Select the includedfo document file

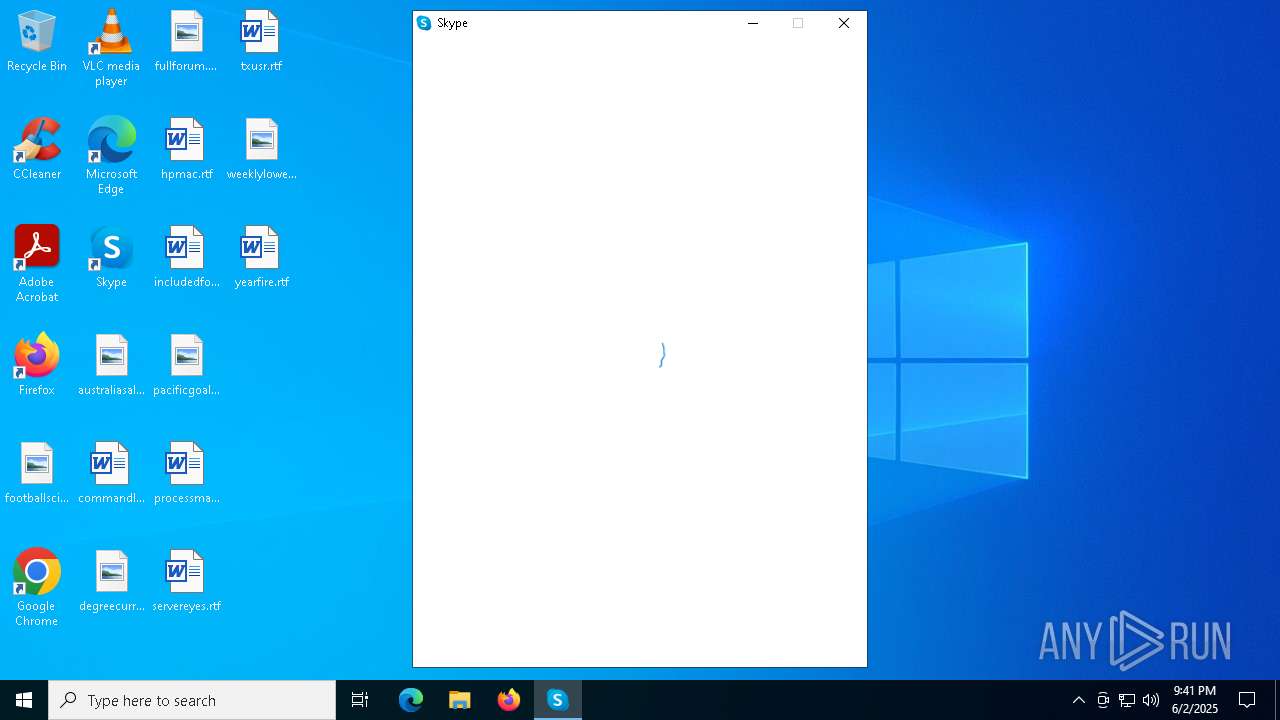click(186, 258)
